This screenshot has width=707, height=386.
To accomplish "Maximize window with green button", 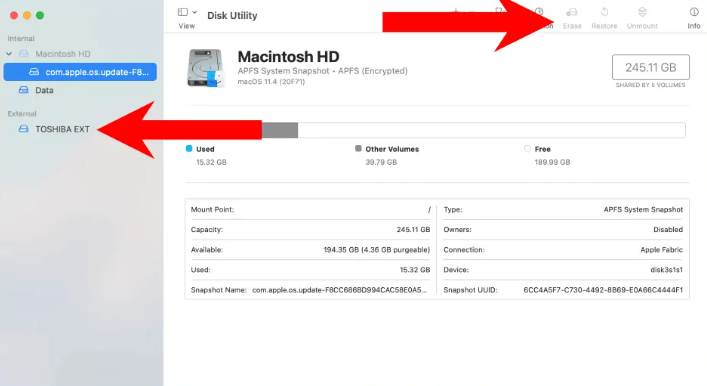I will pos(40,15).
